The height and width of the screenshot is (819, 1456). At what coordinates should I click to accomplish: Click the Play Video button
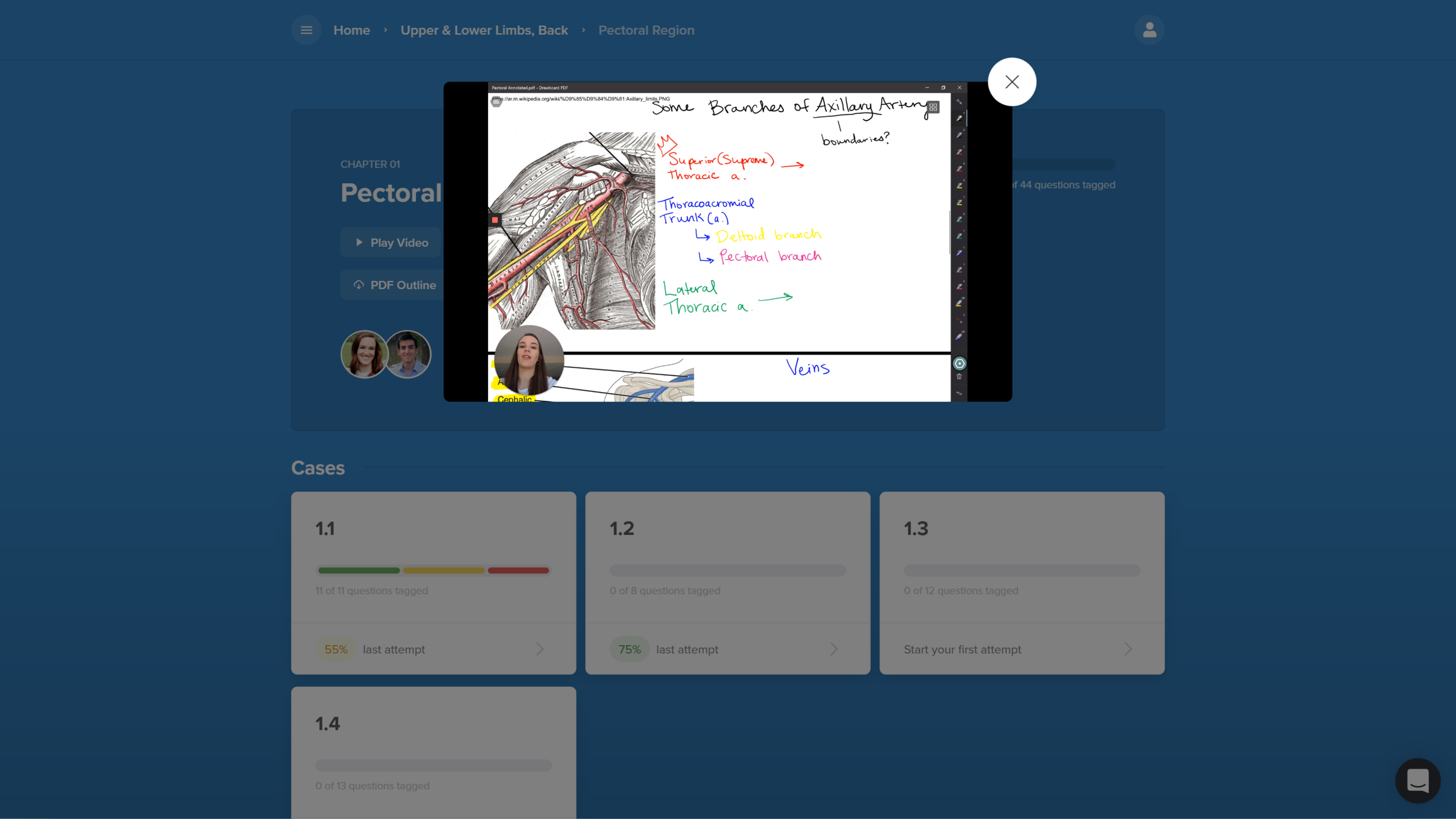[391, 243]
